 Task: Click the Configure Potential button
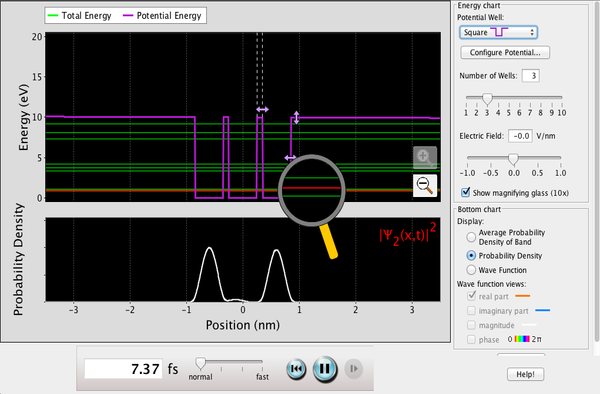pyautogui.click(x=505, y=52)
